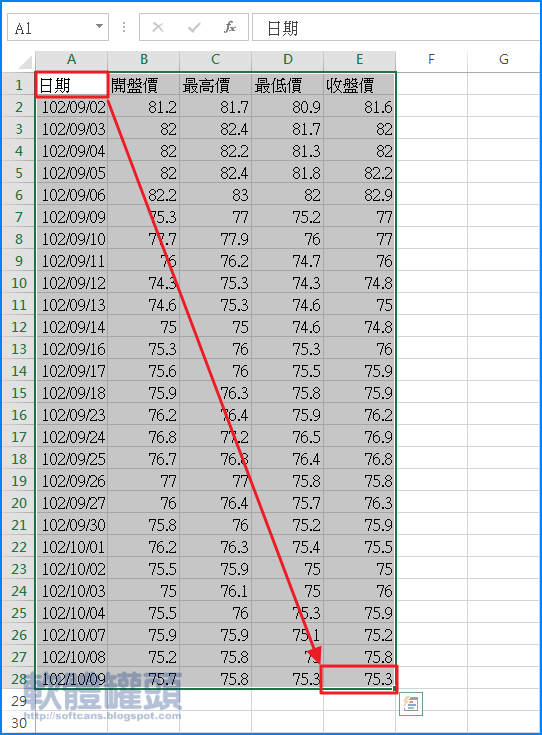
Task: Click cell E26 with value 75.2
Action: [359, 635]
